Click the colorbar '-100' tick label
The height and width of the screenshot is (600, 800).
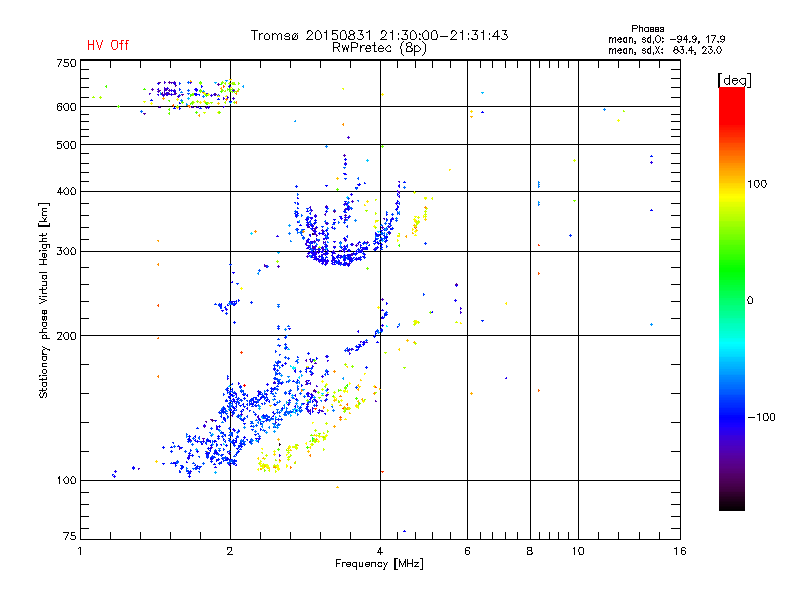coord(761,417)
